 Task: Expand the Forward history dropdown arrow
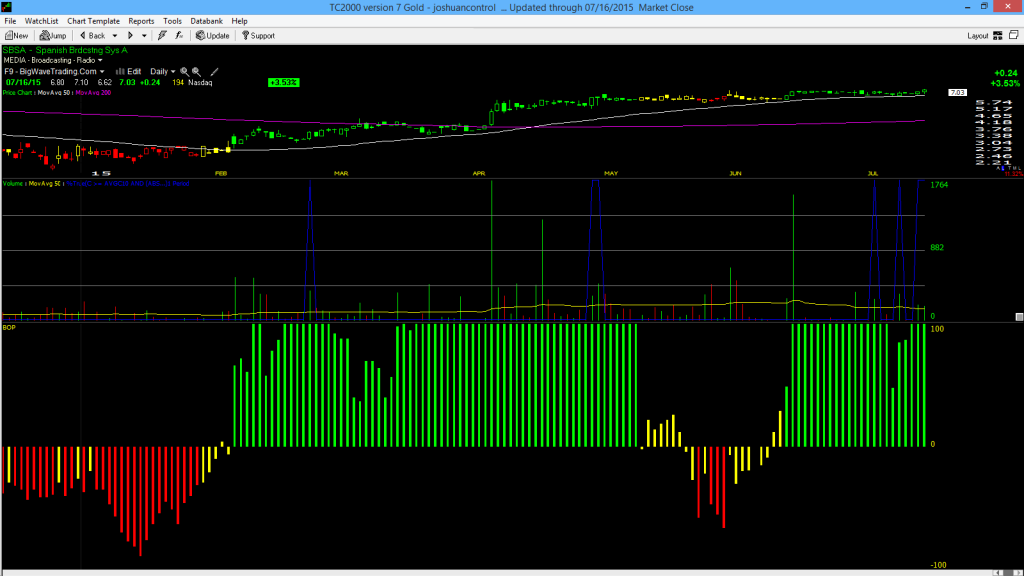[x=144, y=36]
